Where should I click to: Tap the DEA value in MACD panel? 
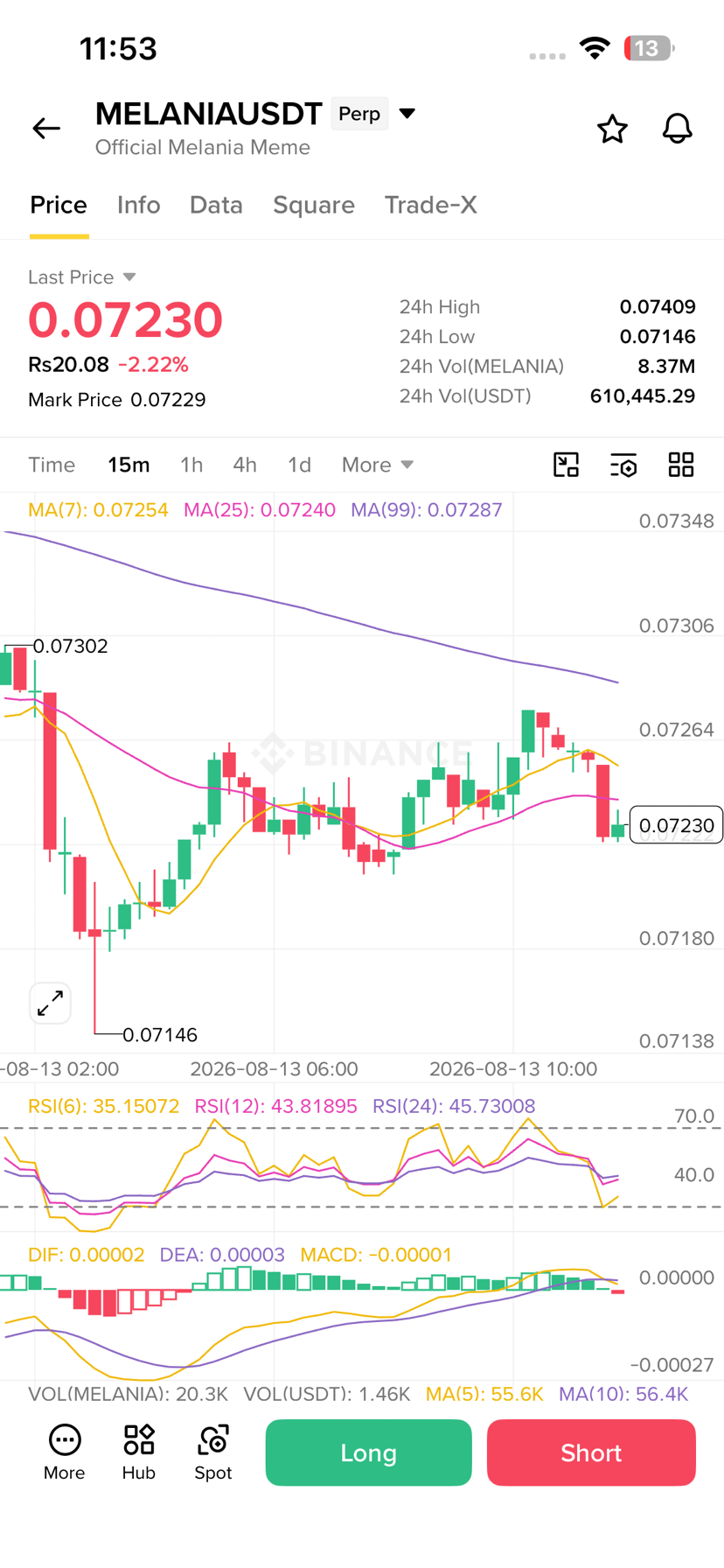point(222,1255)
